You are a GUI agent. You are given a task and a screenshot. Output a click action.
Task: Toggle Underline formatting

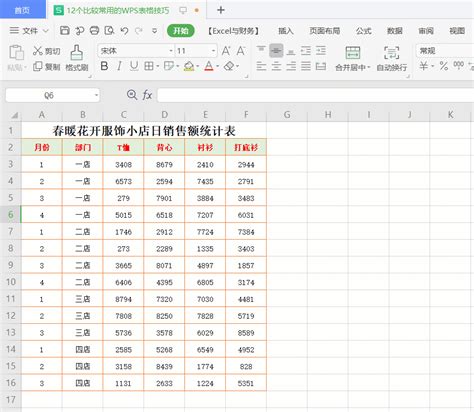(x=134, y=66)
